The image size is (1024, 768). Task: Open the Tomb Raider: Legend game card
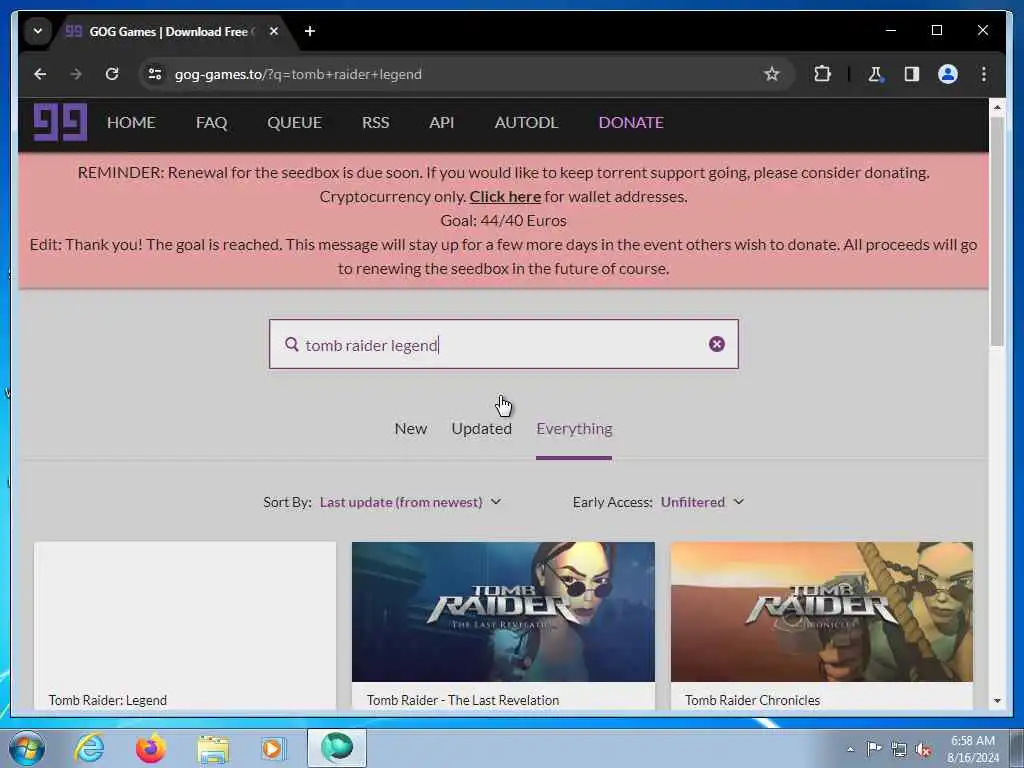(x=185, y=625)
